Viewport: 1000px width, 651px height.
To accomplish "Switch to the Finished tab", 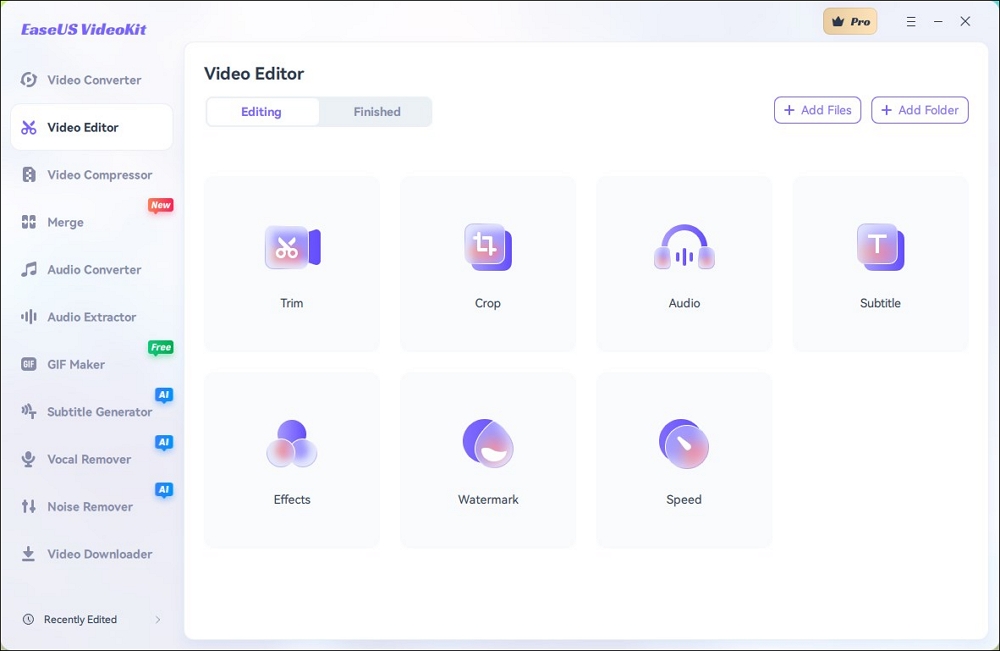I will [x=375, y=111].
